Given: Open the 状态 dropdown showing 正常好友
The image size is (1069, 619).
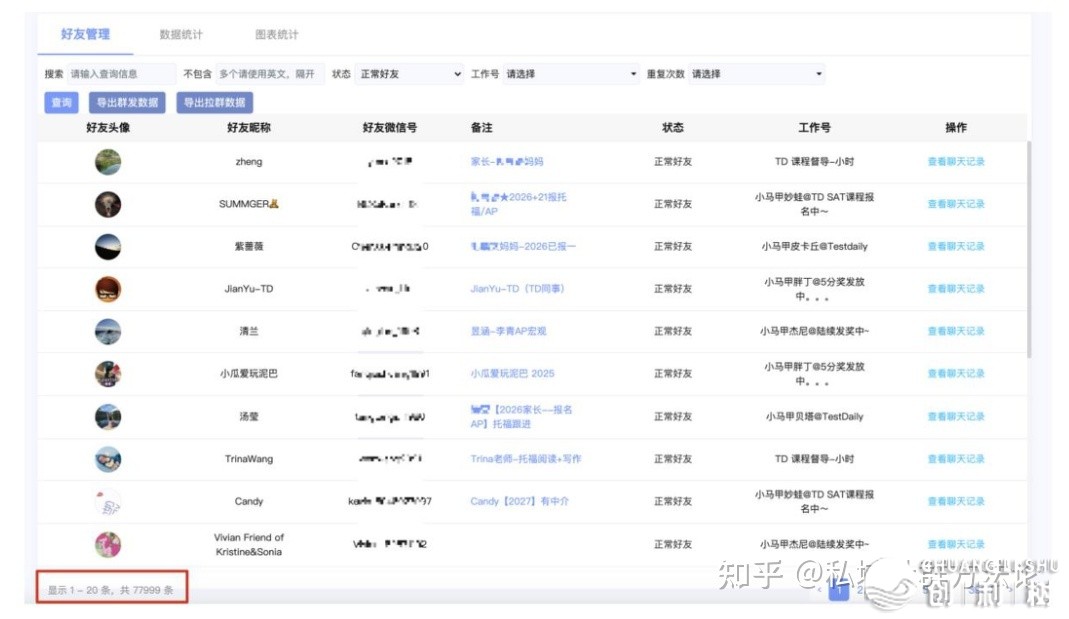Looking at the screenshot, I should coord(410,74).
